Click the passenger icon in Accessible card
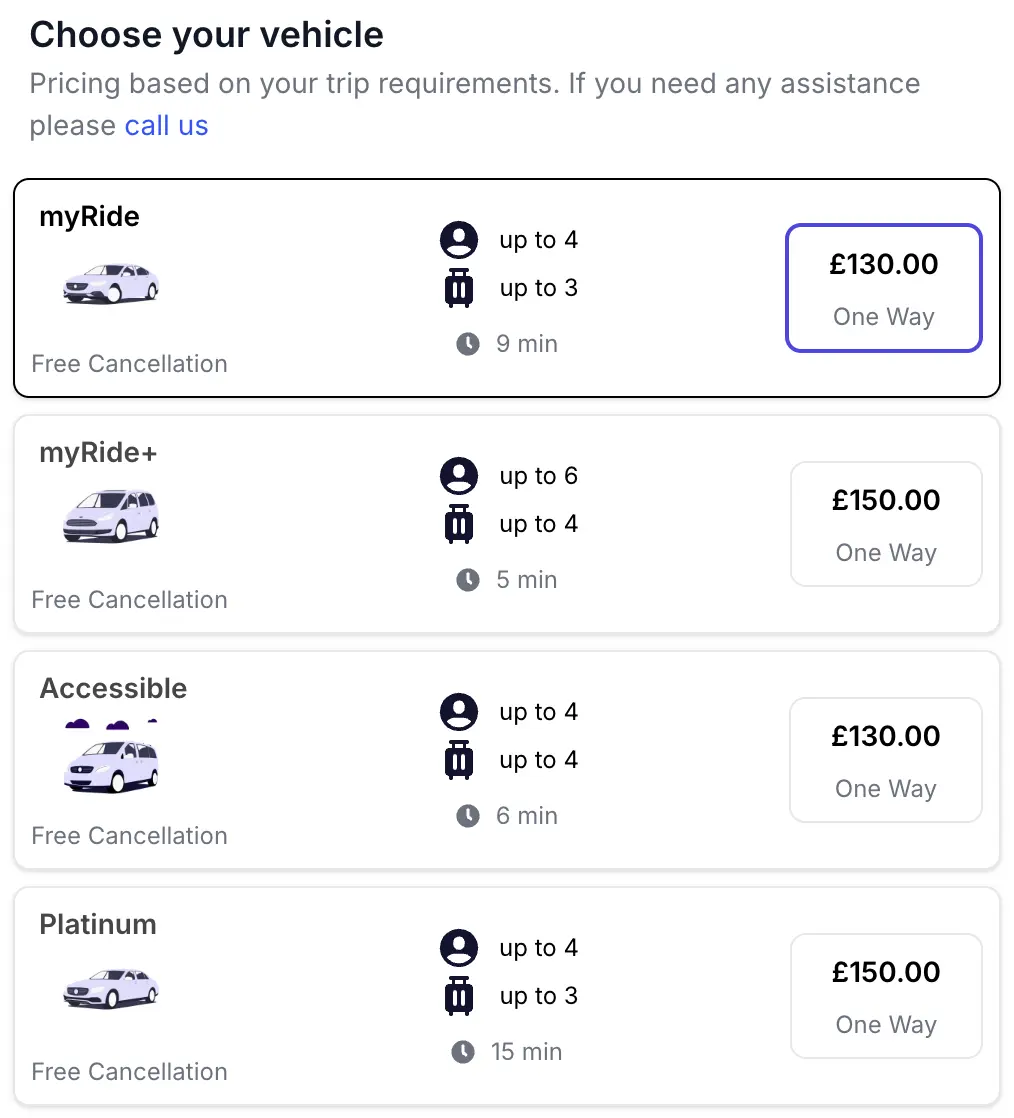Screen dimensions: 1014x1118 (459, 712)
